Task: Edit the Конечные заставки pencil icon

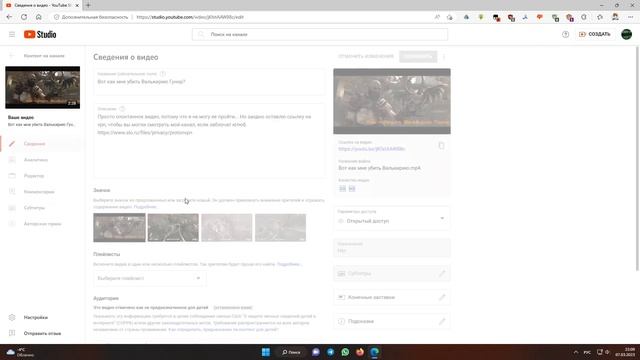Action: (442, 297)
